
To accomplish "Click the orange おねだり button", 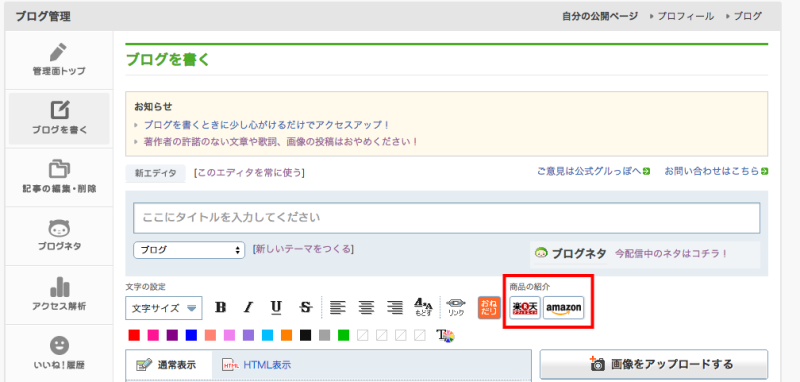I will click(x=489, y=308).
